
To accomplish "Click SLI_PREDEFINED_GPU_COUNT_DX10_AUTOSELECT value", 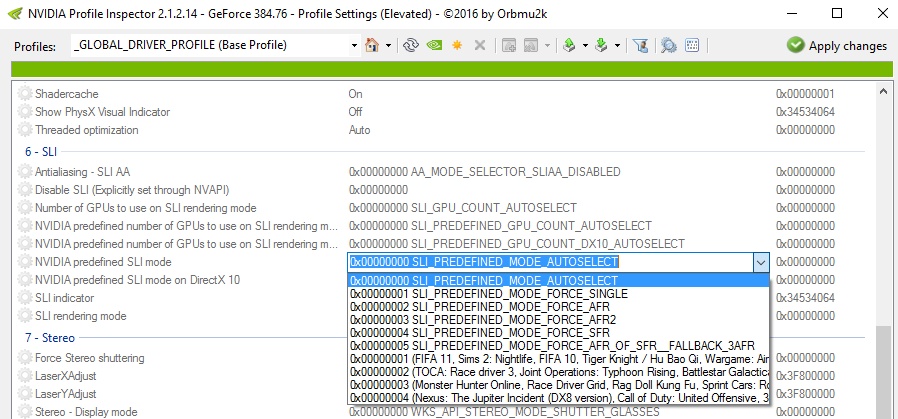I will tap(517, 244).
